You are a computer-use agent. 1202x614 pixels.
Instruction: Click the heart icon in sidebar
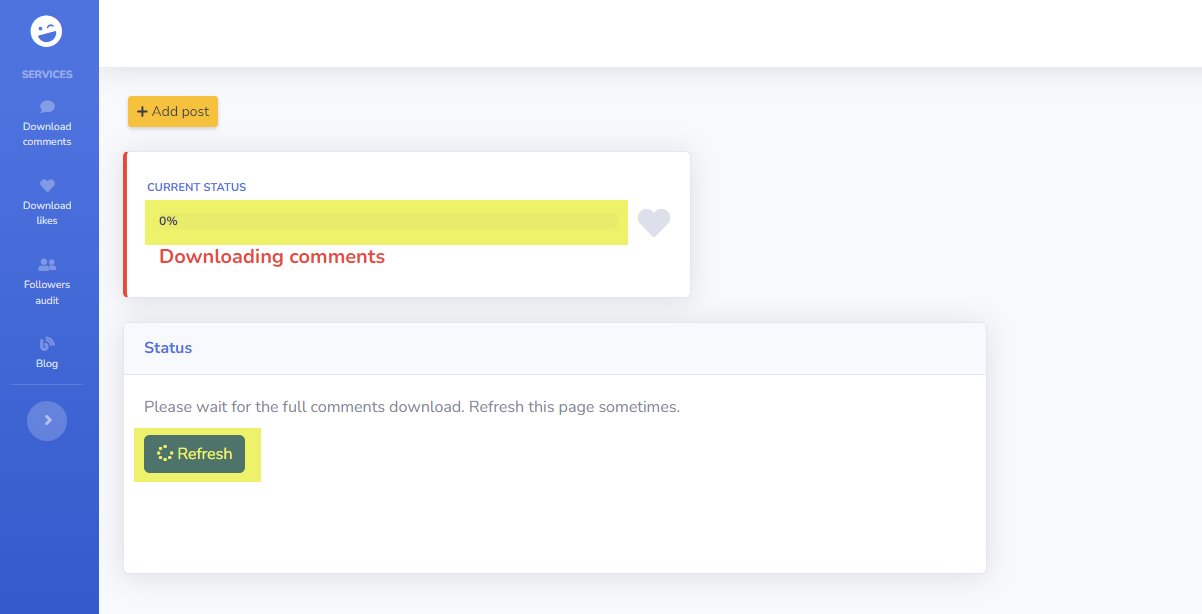[x=47, y=185]
